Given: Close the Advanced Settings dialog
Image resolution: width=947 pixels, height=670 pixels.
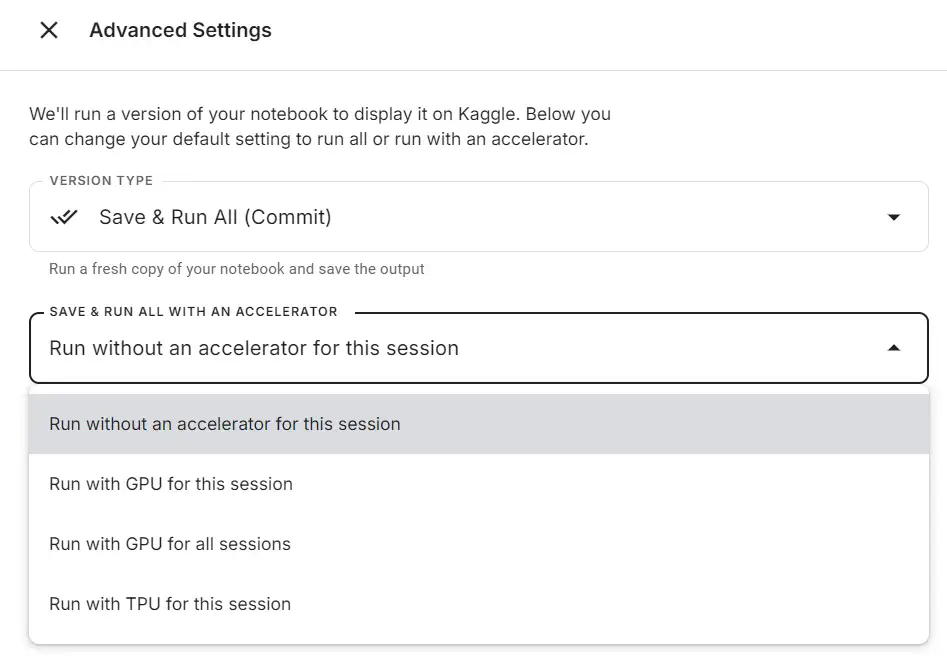Looking at the screenshot, I should point(48,30).
